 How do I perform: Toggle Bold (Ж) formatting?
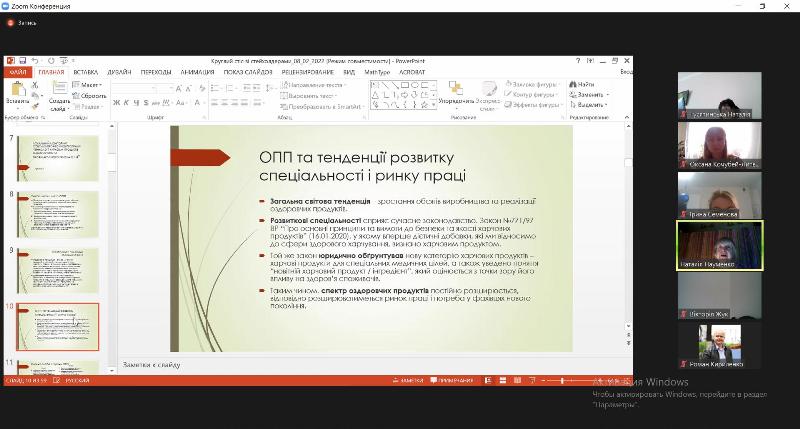pyautogui.click(x=116, y=103)
